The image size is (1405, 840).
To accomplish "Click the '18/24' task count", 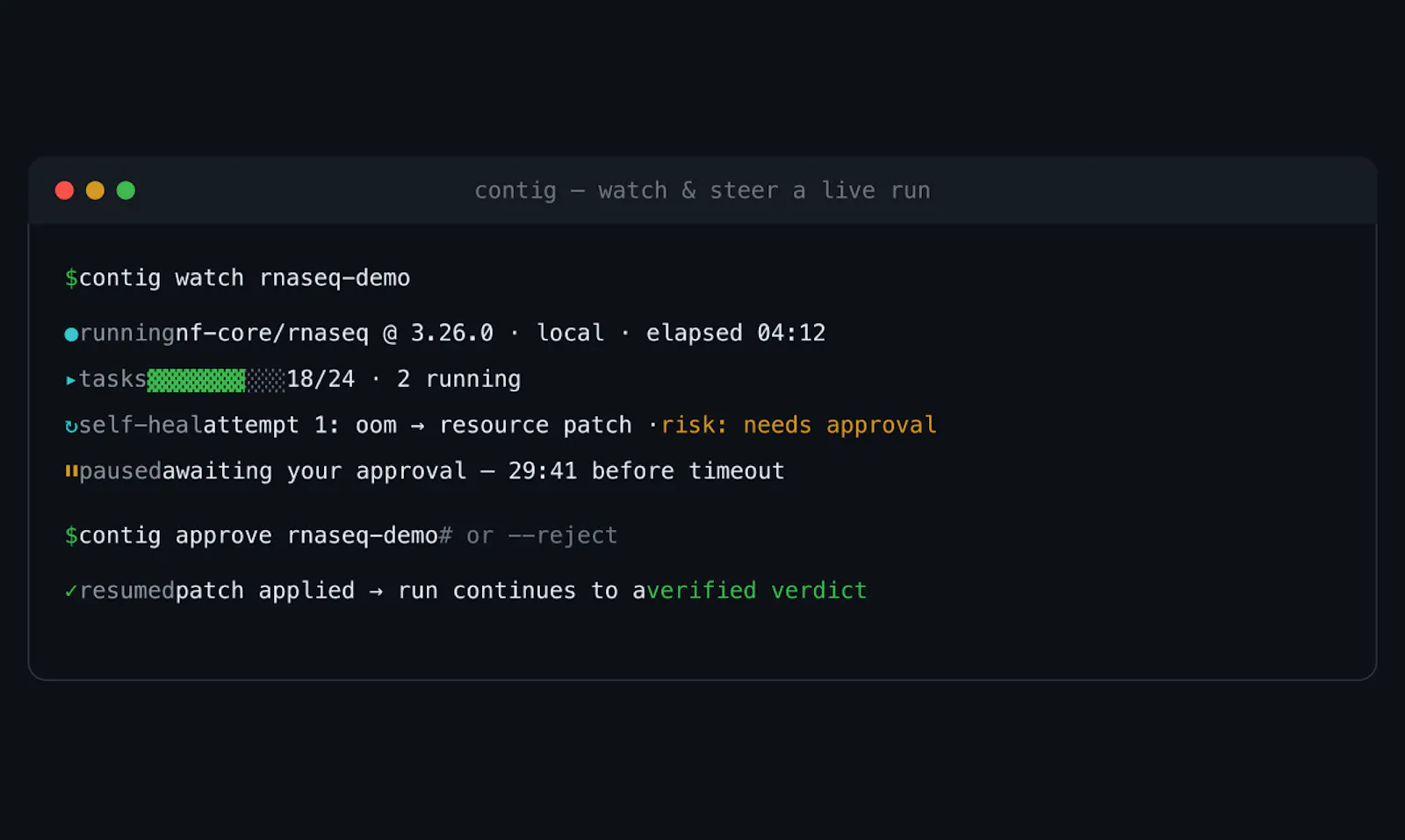I will [x=321, y=379].
